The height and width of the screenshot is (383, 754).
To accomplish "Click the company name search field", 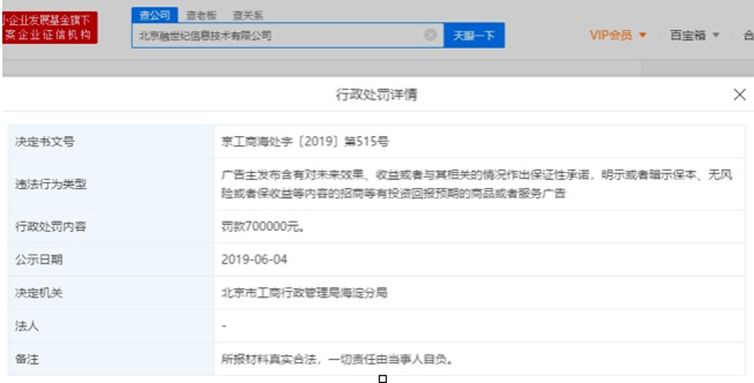I will 278,35.
